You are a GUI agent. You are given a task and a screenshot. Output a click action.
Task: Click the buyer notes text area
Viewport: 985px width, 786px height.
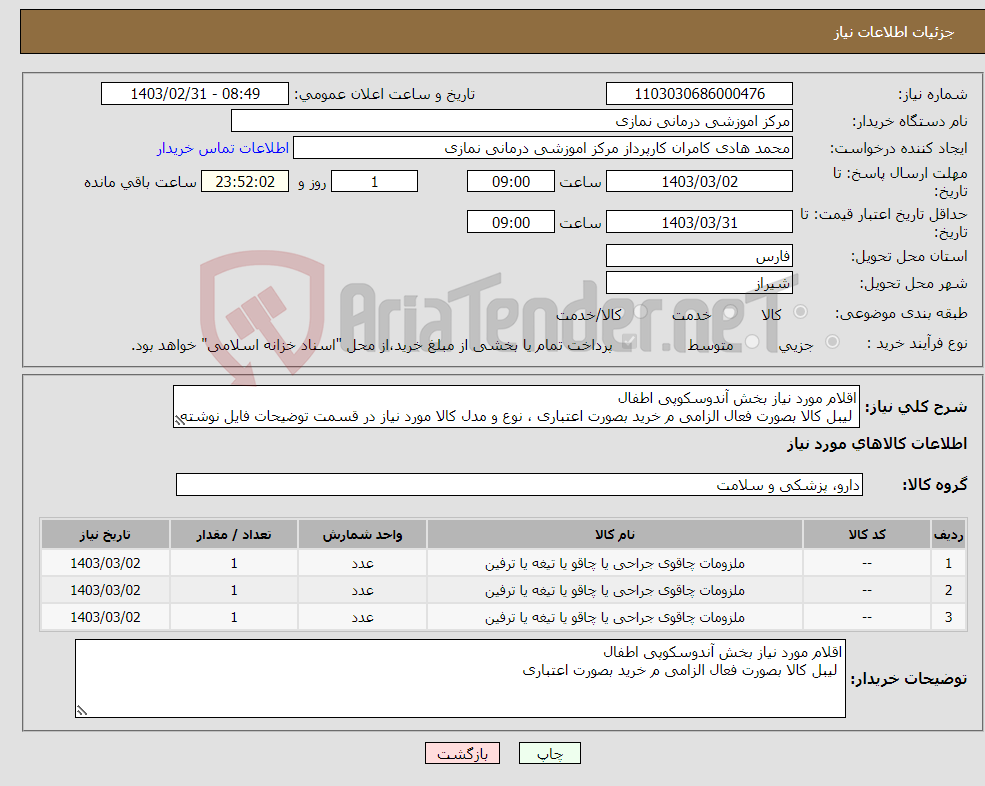460,679
